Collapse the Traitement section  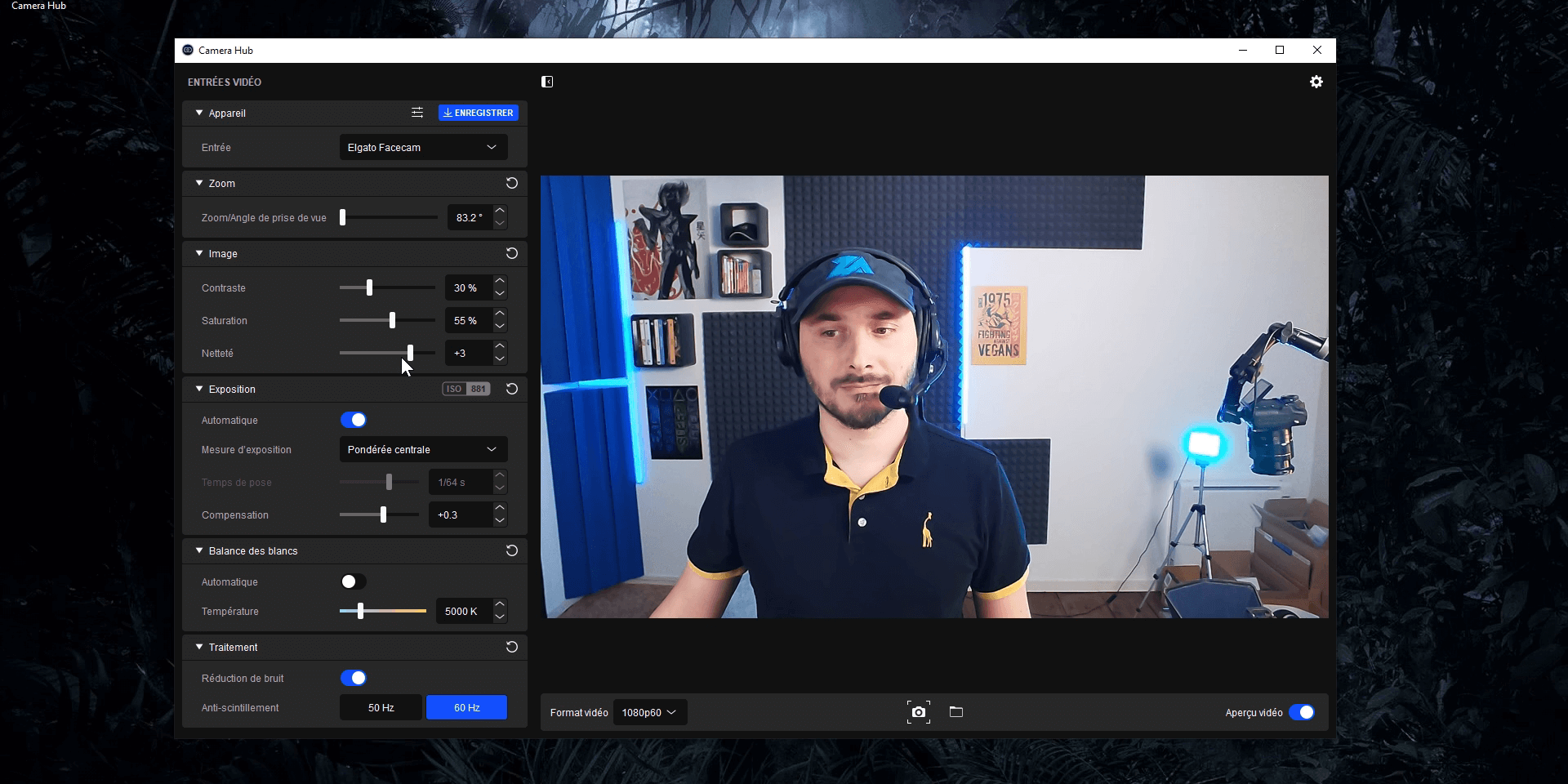(199, 647)
